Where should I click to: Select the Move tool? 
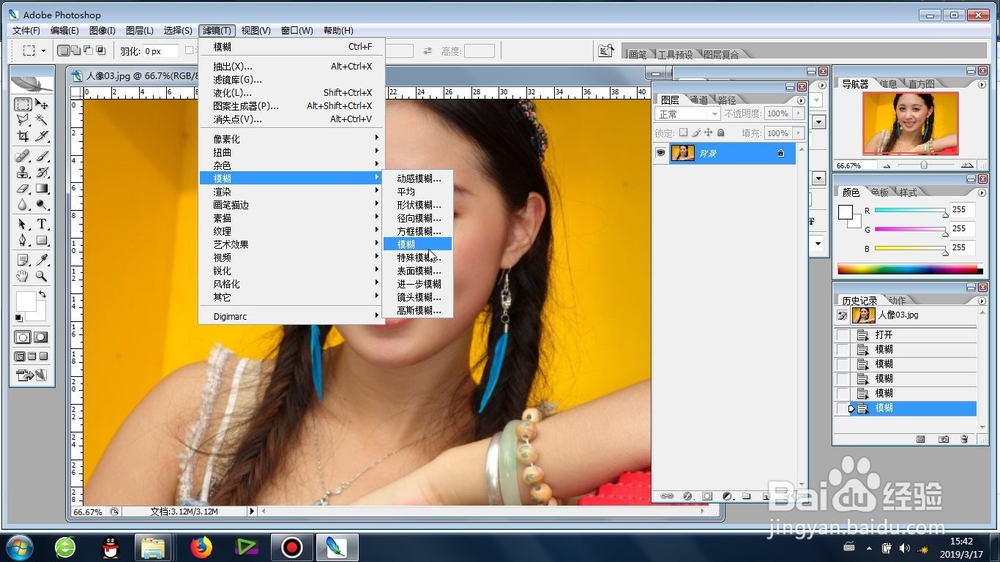point(42,104)
